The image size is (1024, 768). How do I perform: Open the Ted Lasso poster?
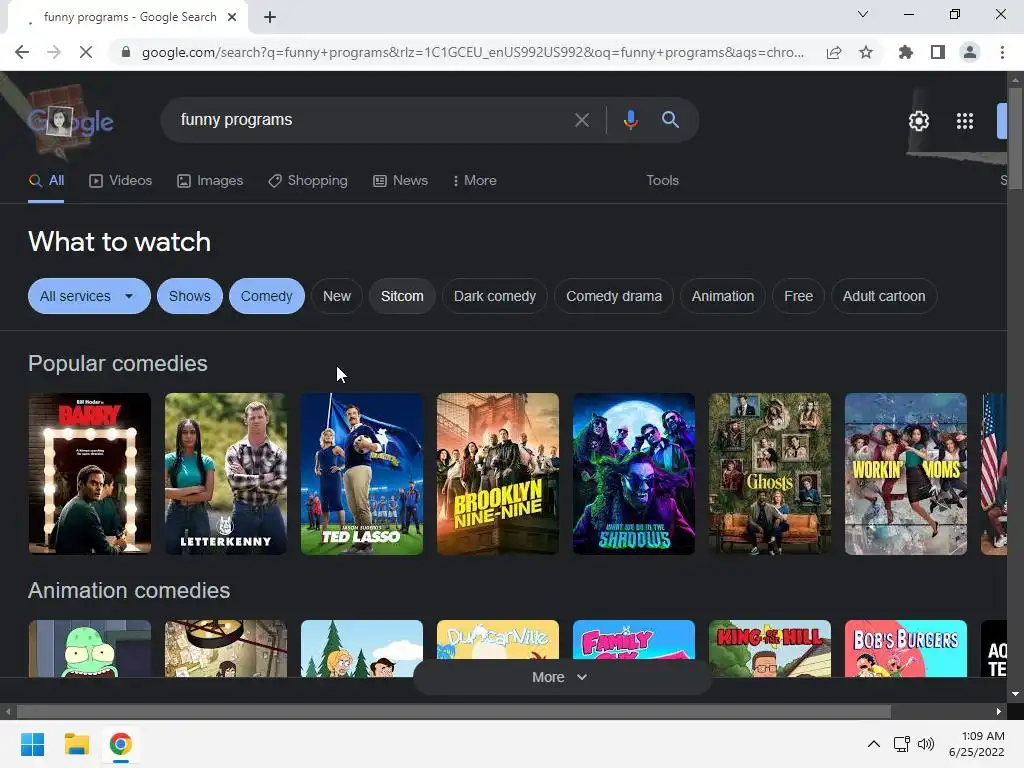[362, 474]
